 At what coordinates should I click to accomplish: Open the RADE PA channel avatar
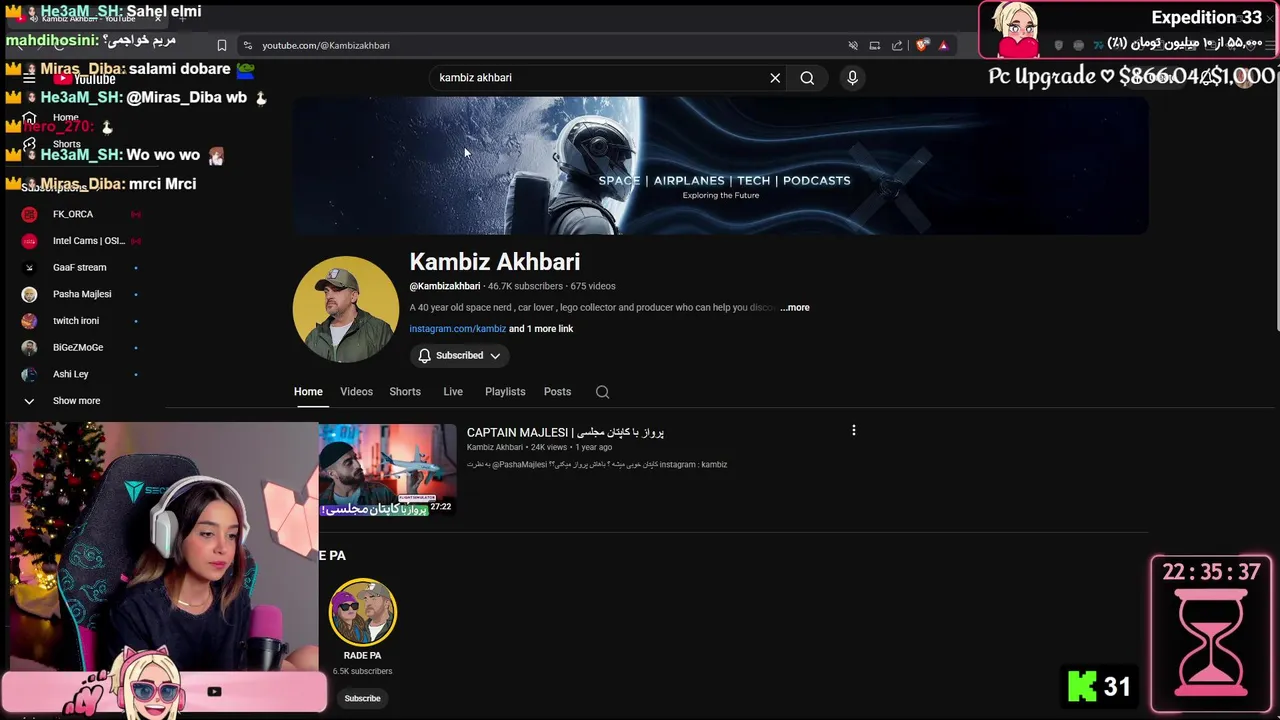point(363,612)
